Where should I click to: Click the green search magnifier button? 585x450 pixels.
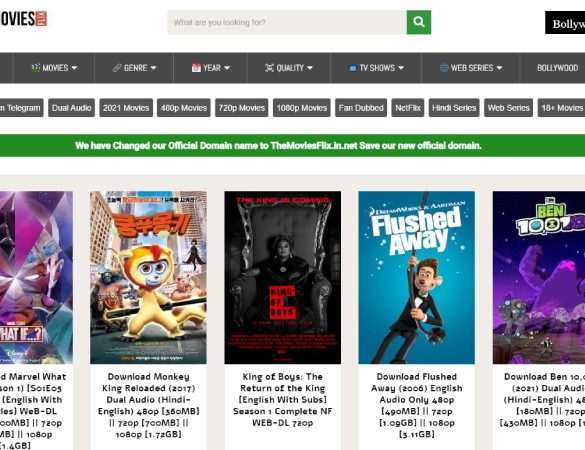pyautogui.click(x=419, y=22)
